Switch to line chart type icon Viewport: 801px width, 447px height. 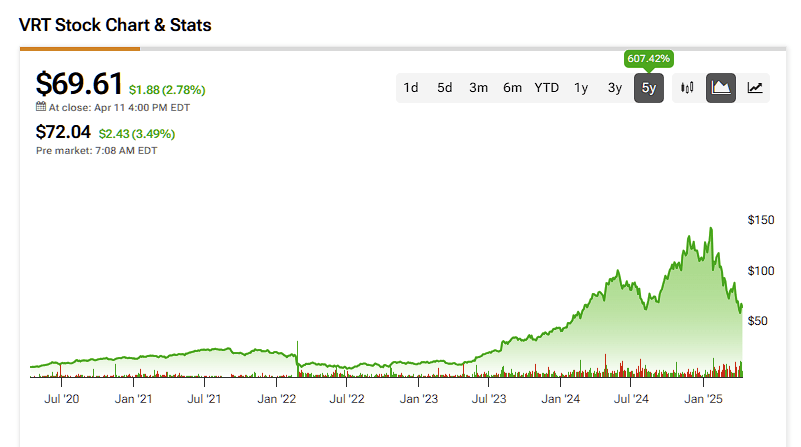[755, 88]
